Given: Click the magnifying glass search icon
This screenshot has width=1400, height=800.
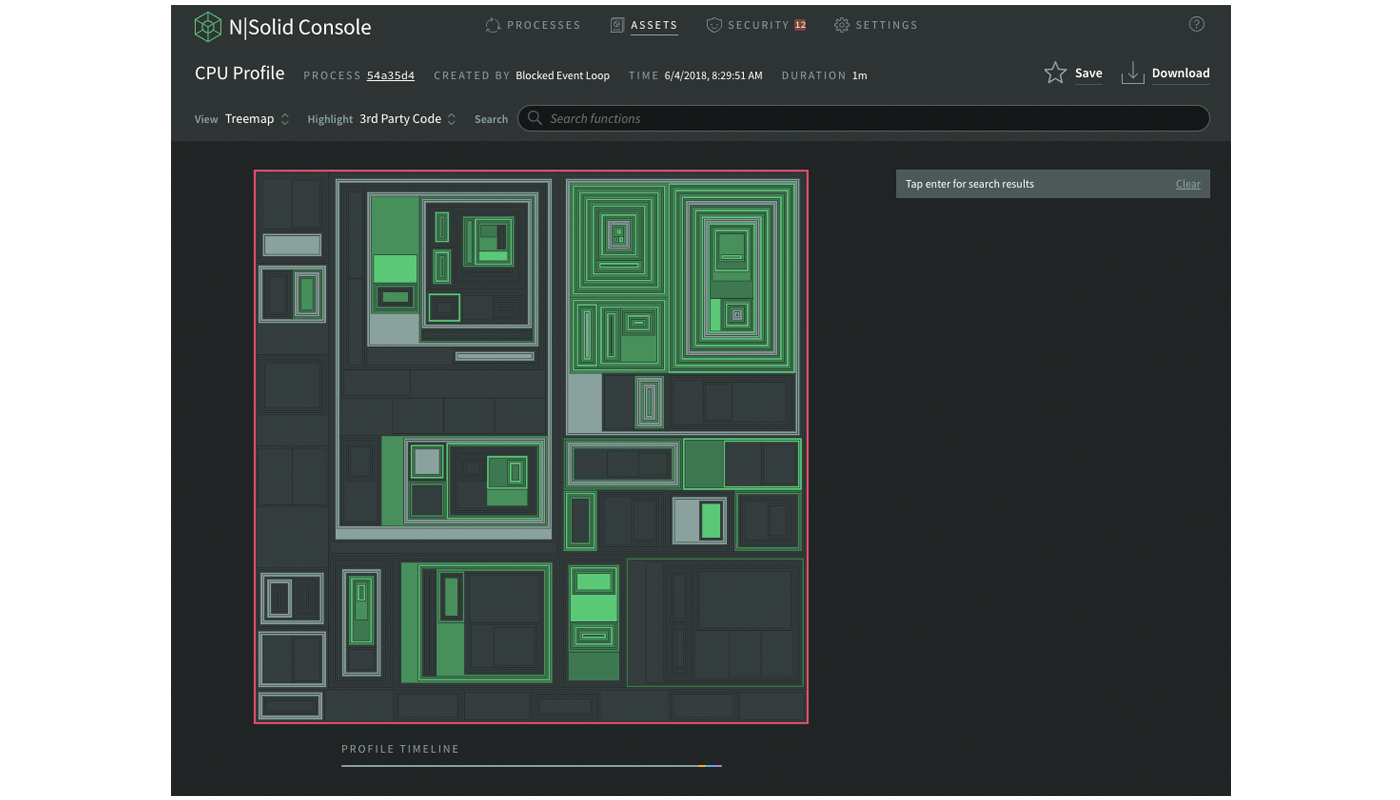Looking at the screenshot, I should tap(535, 118).
